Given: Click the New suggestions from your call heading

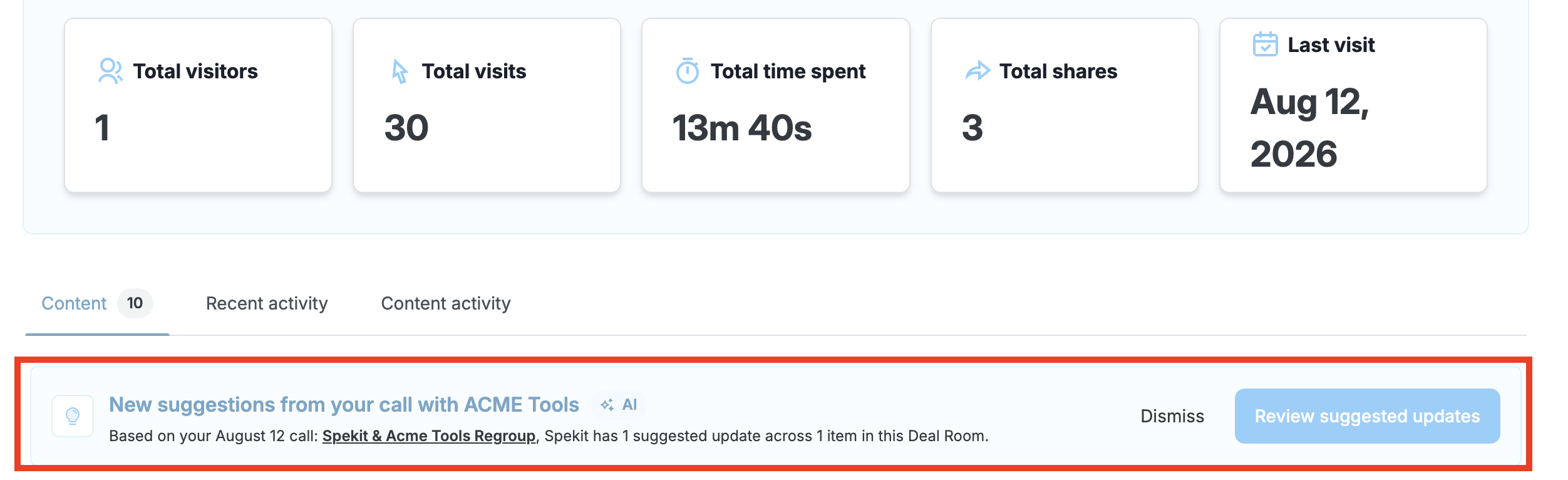Looking at the screenshot, I should pos(344,405).
